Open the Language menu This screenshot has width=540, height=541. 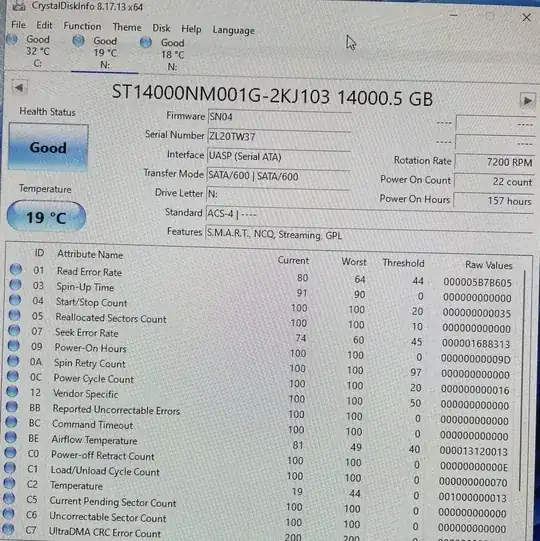click(x=234, y=30)
